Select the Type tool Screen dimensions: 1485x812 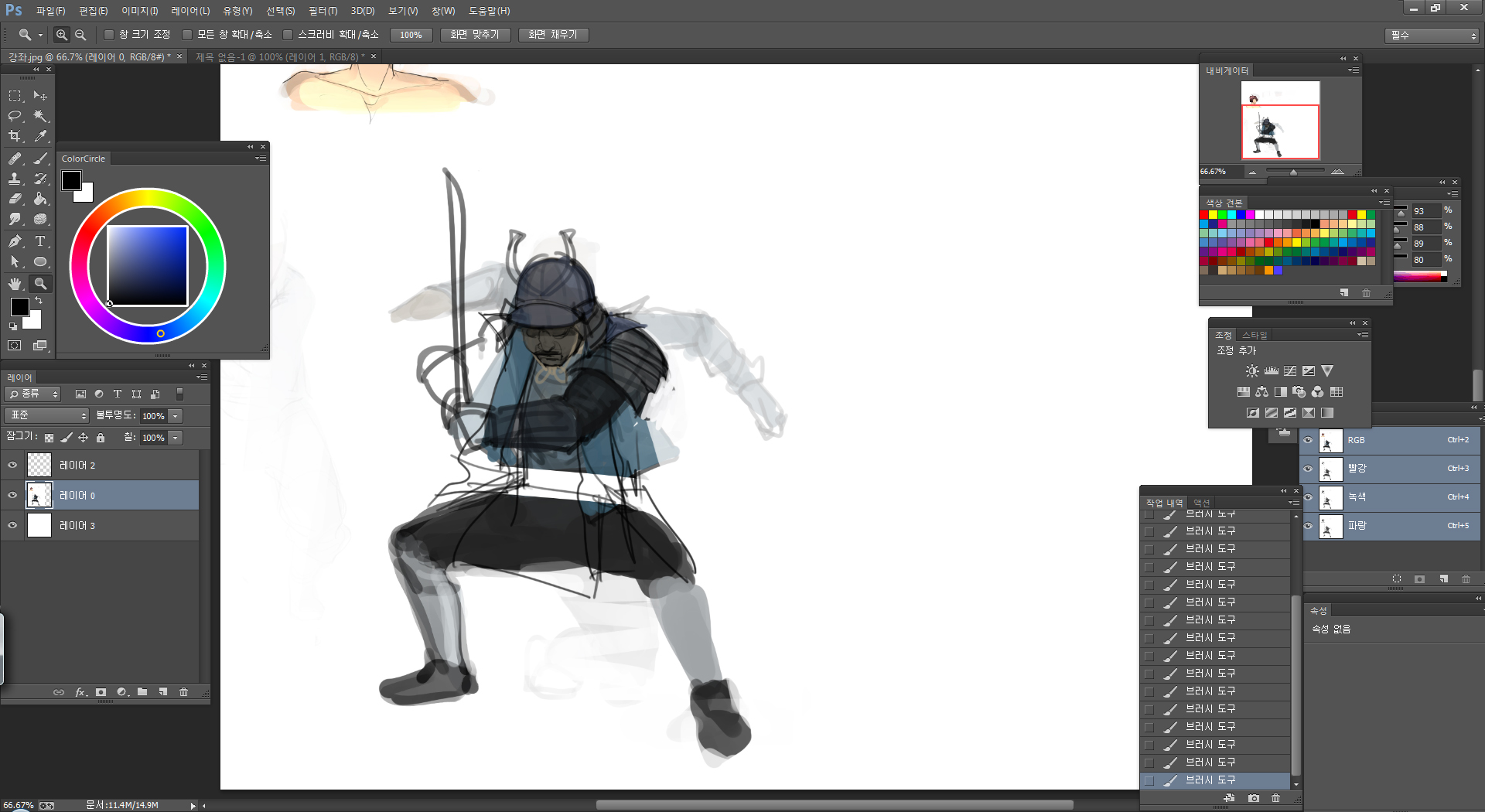tap(40, 241)
